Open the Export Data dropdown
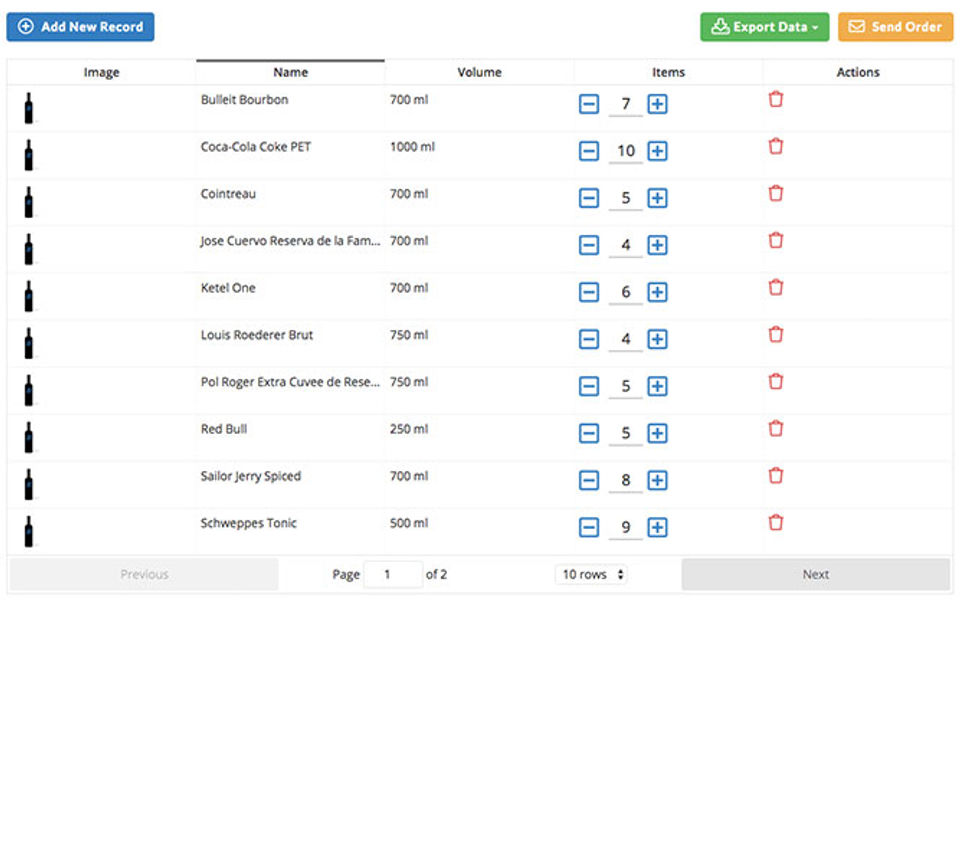Screen dimensions: 960x864 [x=764, y=27]
